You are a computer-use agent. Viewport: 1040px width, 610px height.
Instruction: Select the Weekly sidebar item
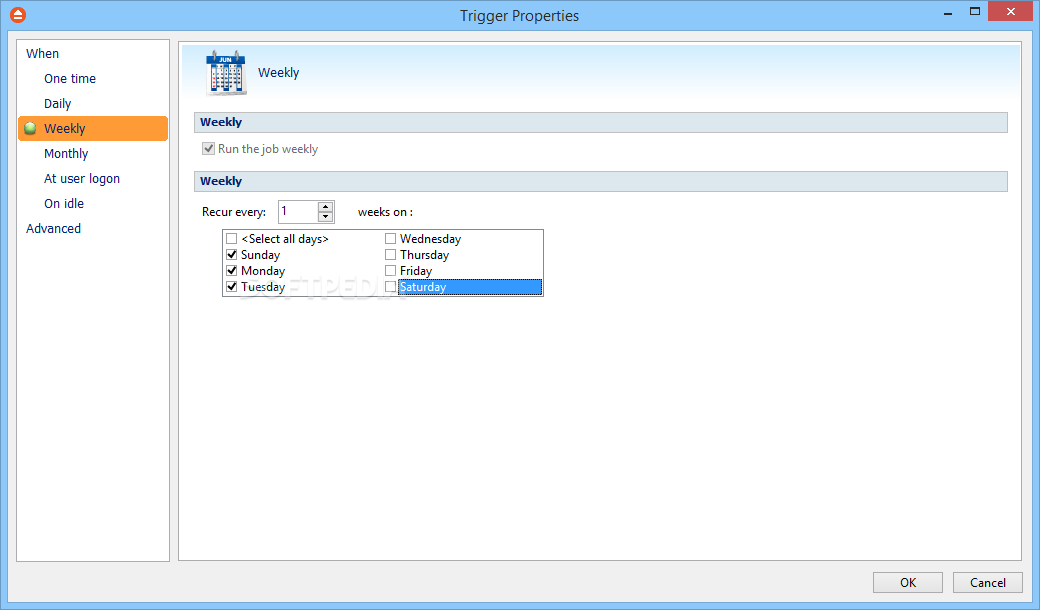(x=93, y=129)
